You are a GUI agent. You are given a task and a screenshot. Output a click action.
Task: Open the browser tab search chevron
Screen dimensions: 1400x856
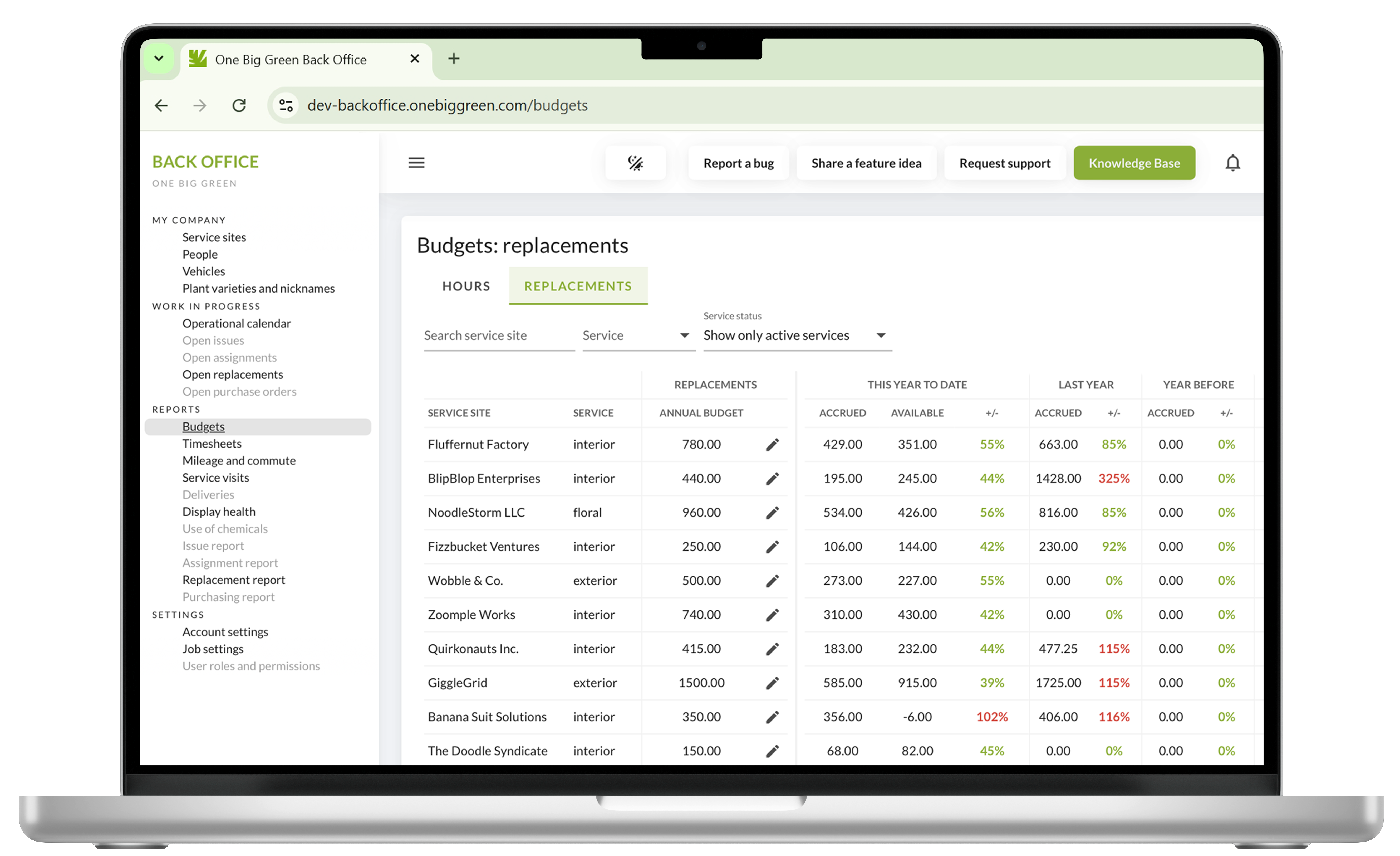coord(159,59)
